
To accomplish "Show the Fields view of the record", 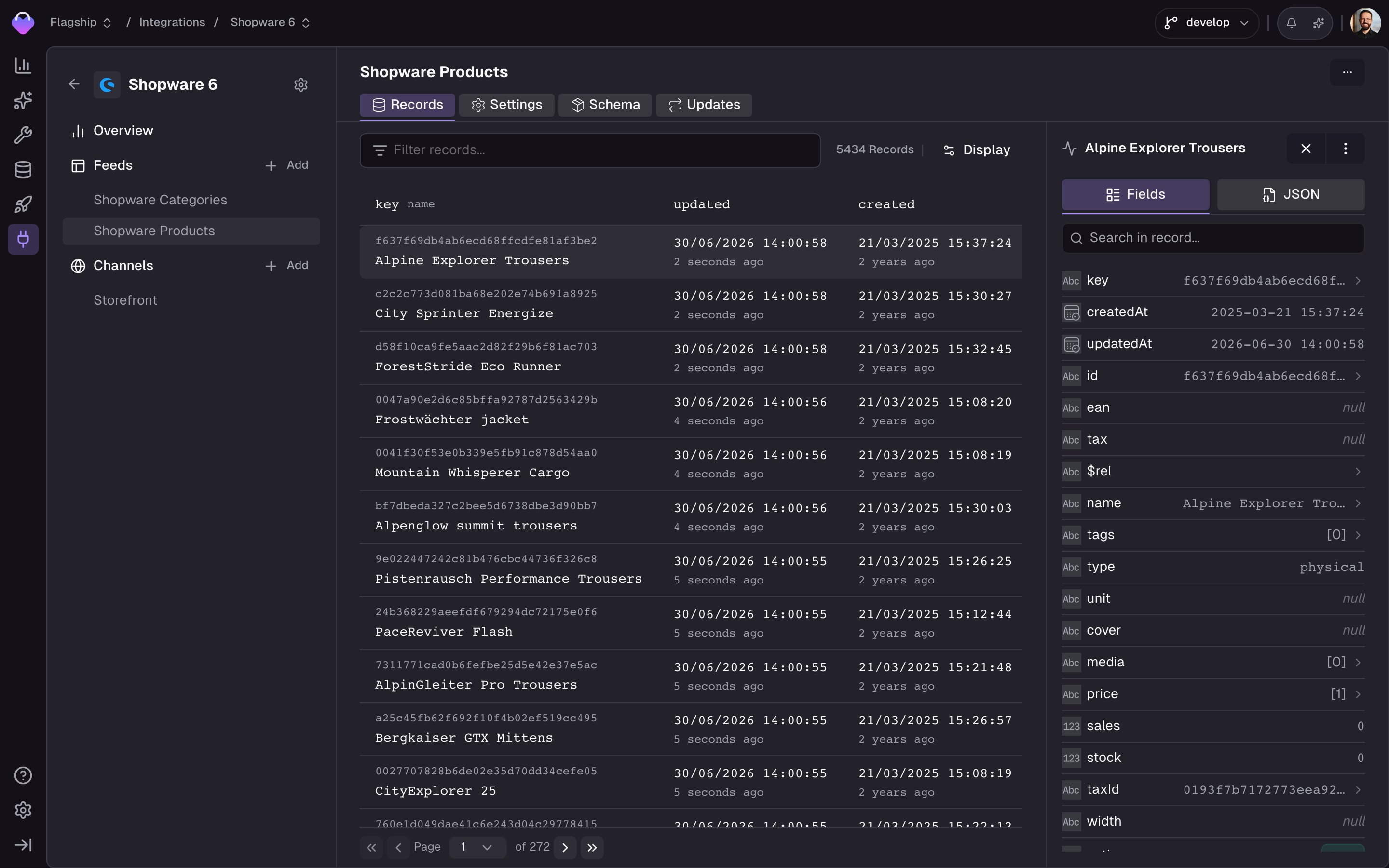I will (1135, 195).
